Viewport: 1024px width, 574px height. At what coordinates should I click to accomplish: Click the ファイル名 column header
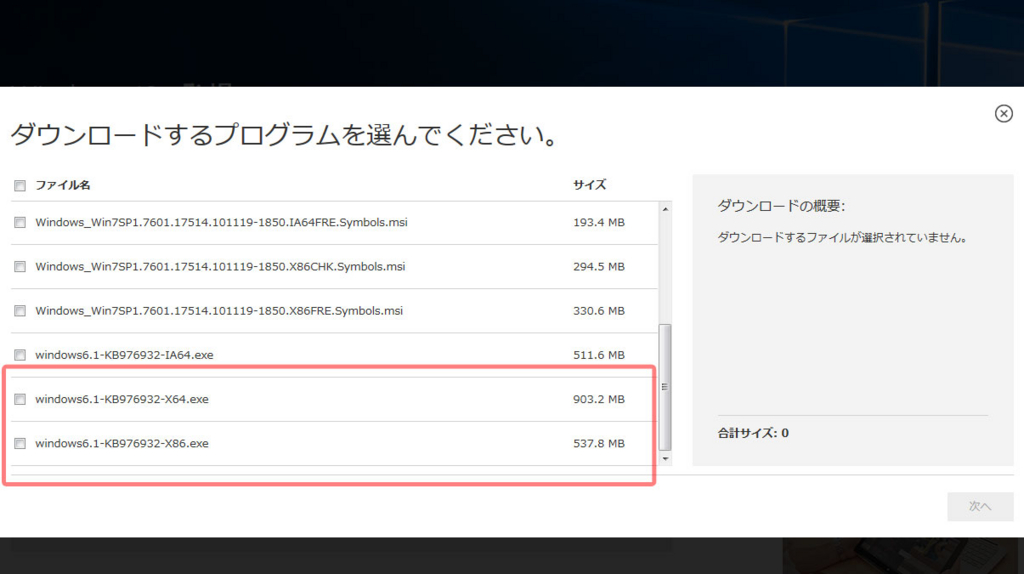pyautogui.click(x=63, y=185)
